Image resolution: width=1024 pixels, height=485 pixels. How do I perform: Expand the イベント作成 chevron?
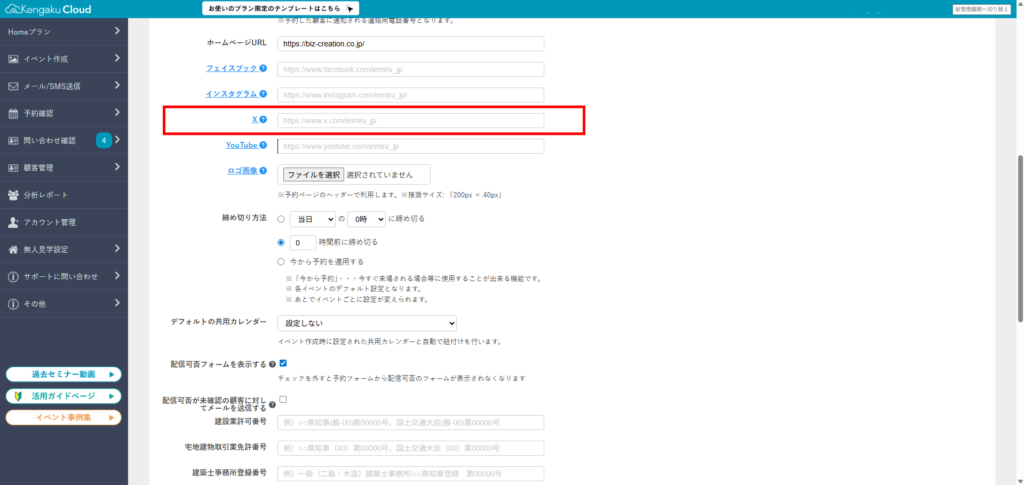(116, 58)
